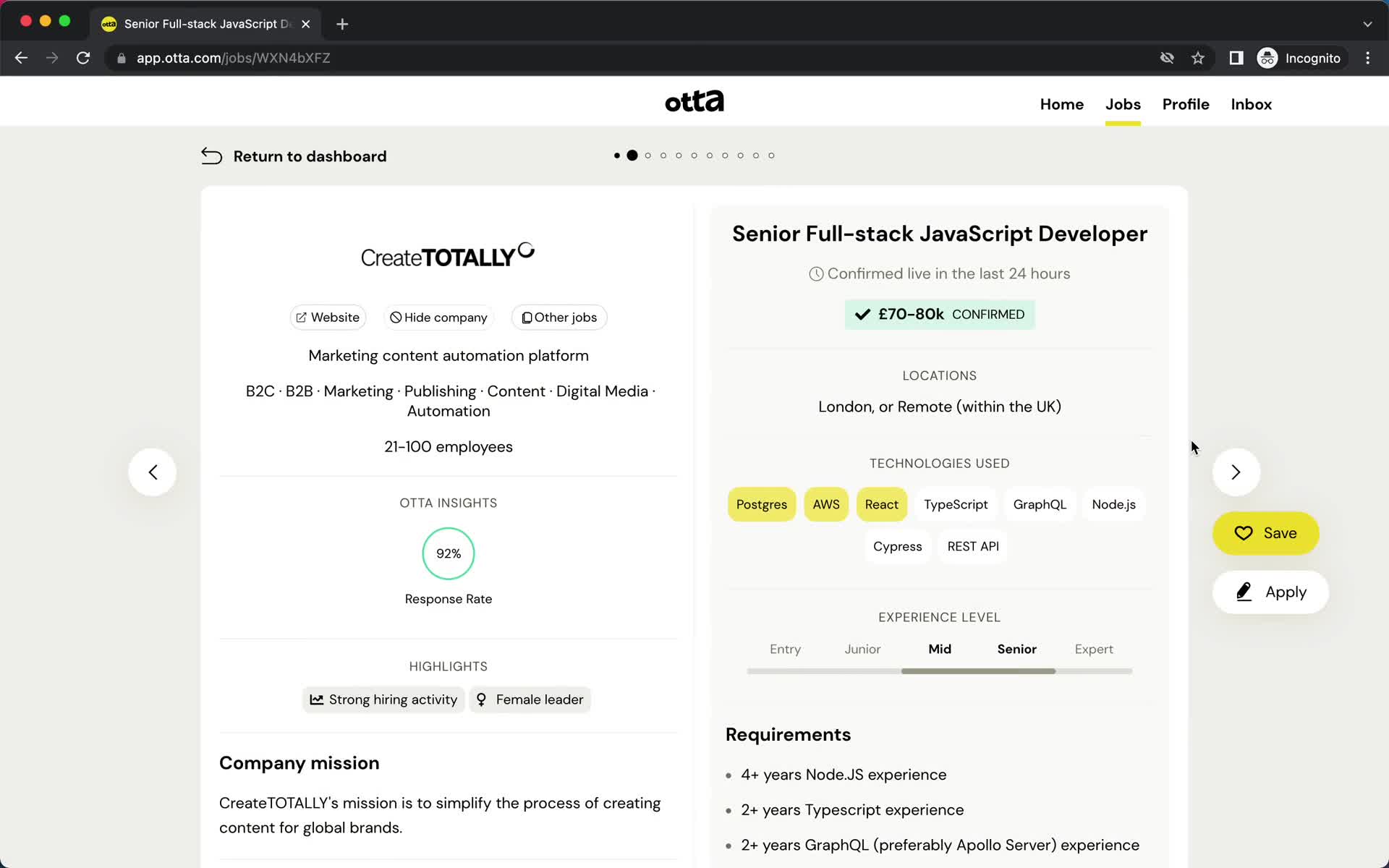Viewport: 1389px width, 868px height.
Task: Click the Strong hiring activity badge
Action: click(383, 699)
